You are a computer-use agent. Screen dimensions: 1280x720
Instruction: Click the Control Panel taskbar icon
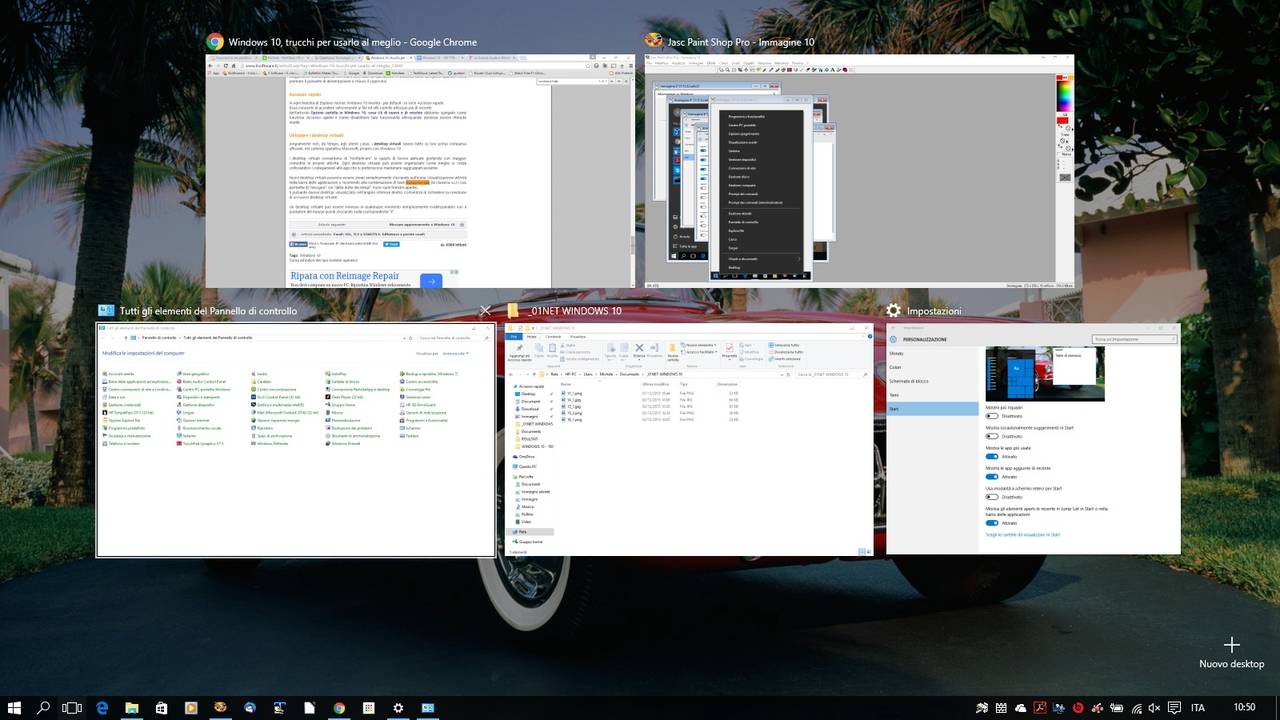click(428, 707)
